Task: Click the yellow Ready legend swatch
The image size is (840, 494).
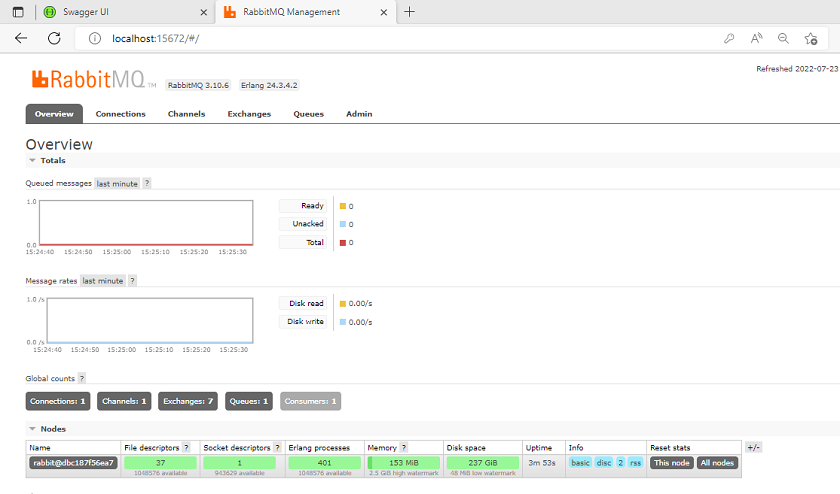Action: click(x=343, y=206)
